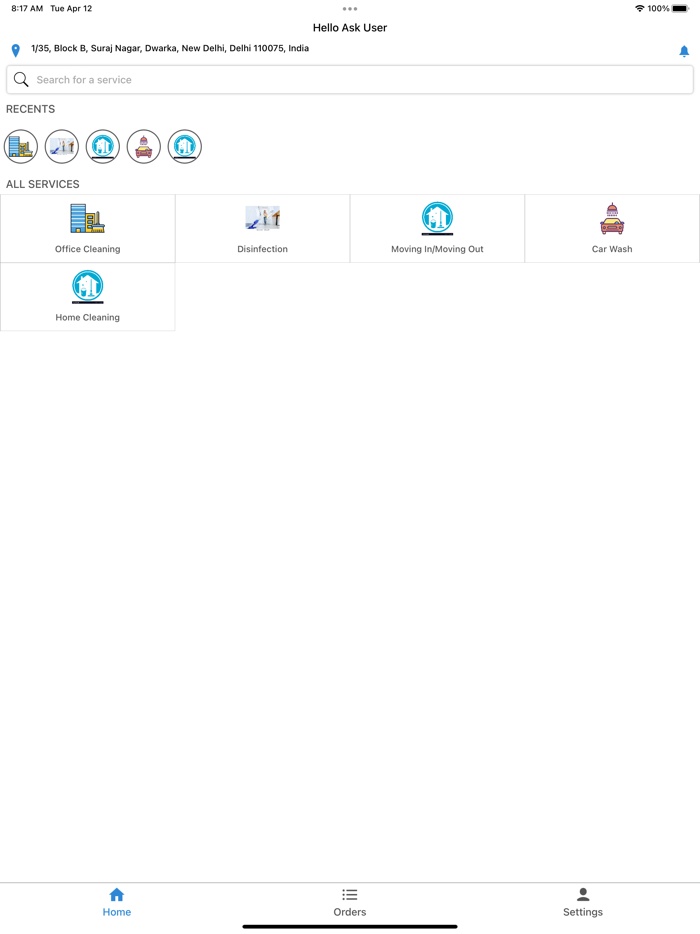
Task: Tap the 'Moving In/Moving Out' label
Action: click(x=437, y=249)
